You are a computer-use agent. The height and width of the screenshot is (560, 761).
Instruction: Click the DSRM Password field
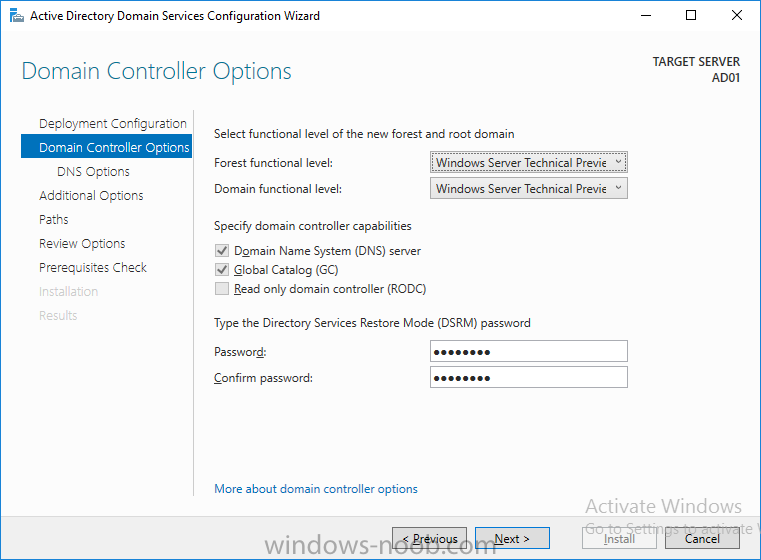529,351
